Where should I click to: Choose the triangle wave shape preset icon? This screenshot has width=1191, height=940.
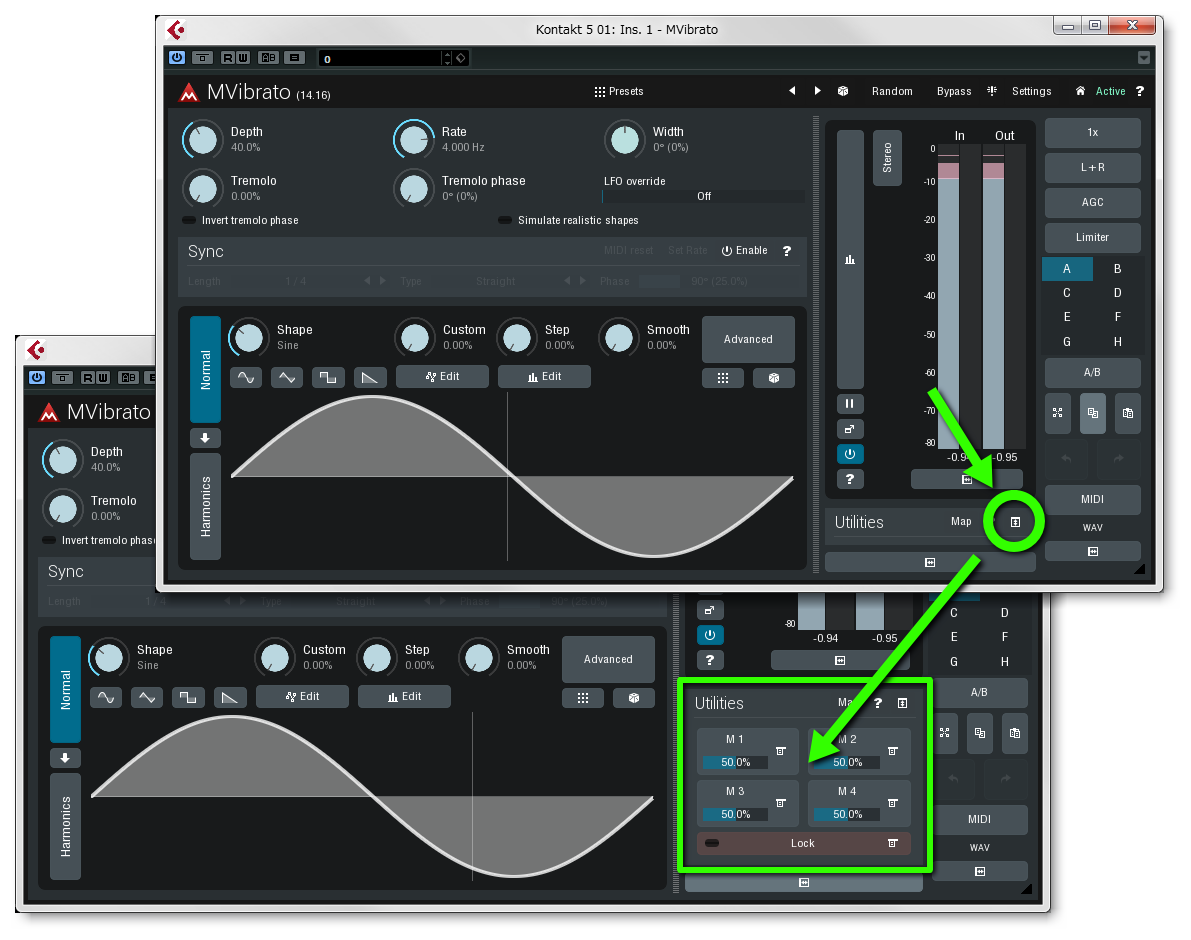(286, 377)
